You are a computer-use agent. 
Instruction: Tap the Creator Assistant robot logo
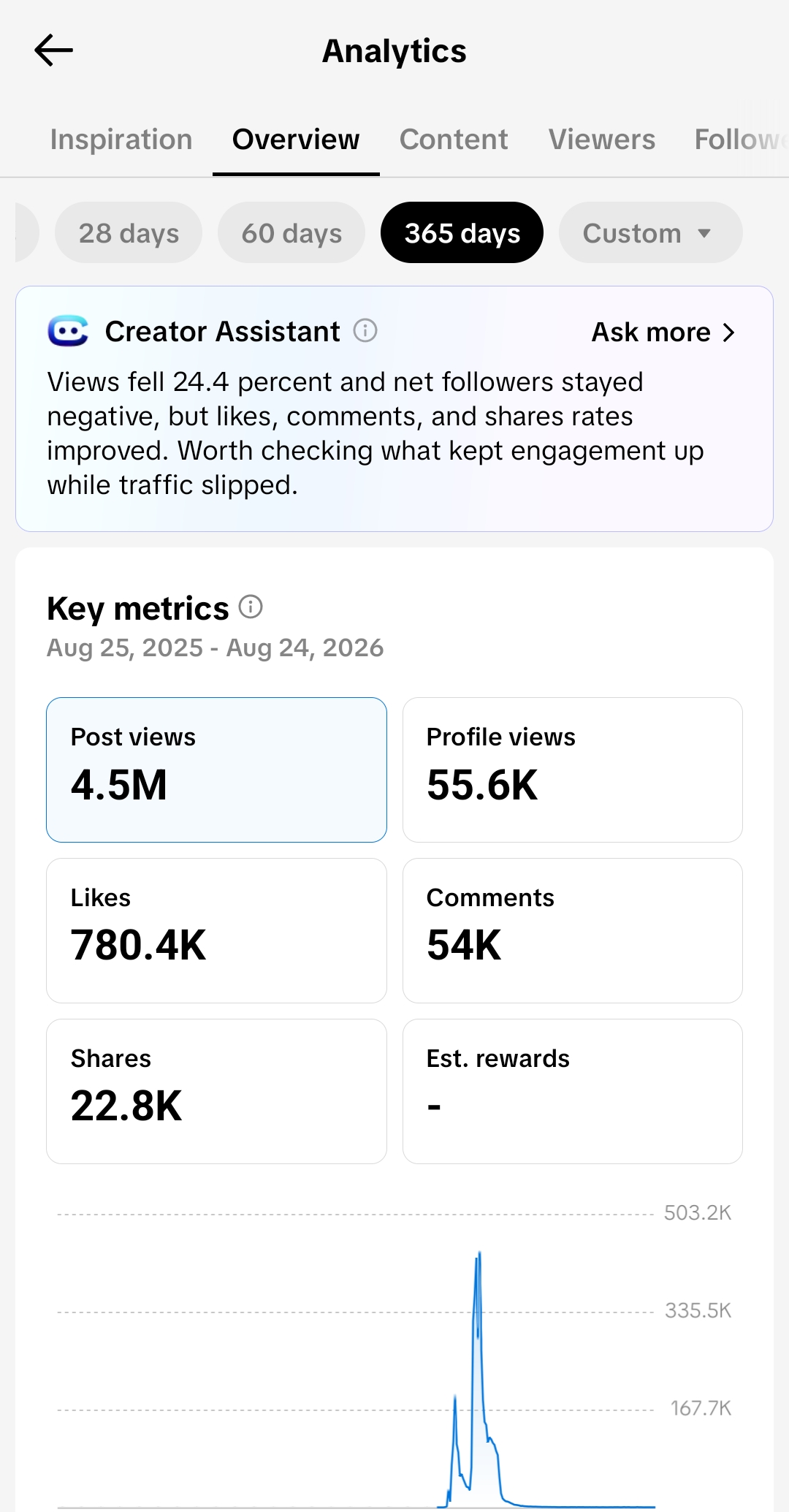click(68, 331)
